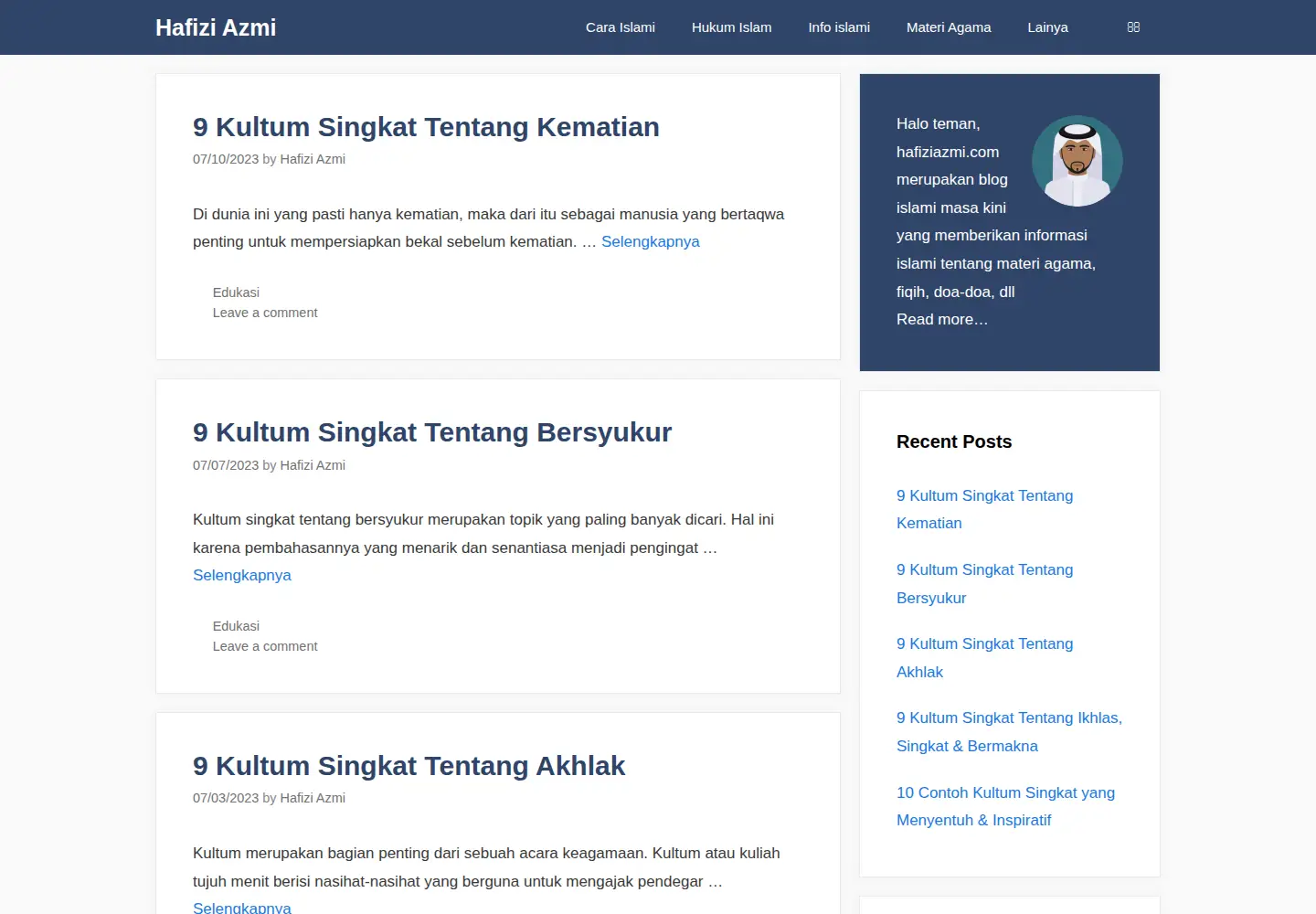Open Edukasi category of Bersyukur post
The image size is (1316, 914).
pyautogui.click(x=236, y=626)
